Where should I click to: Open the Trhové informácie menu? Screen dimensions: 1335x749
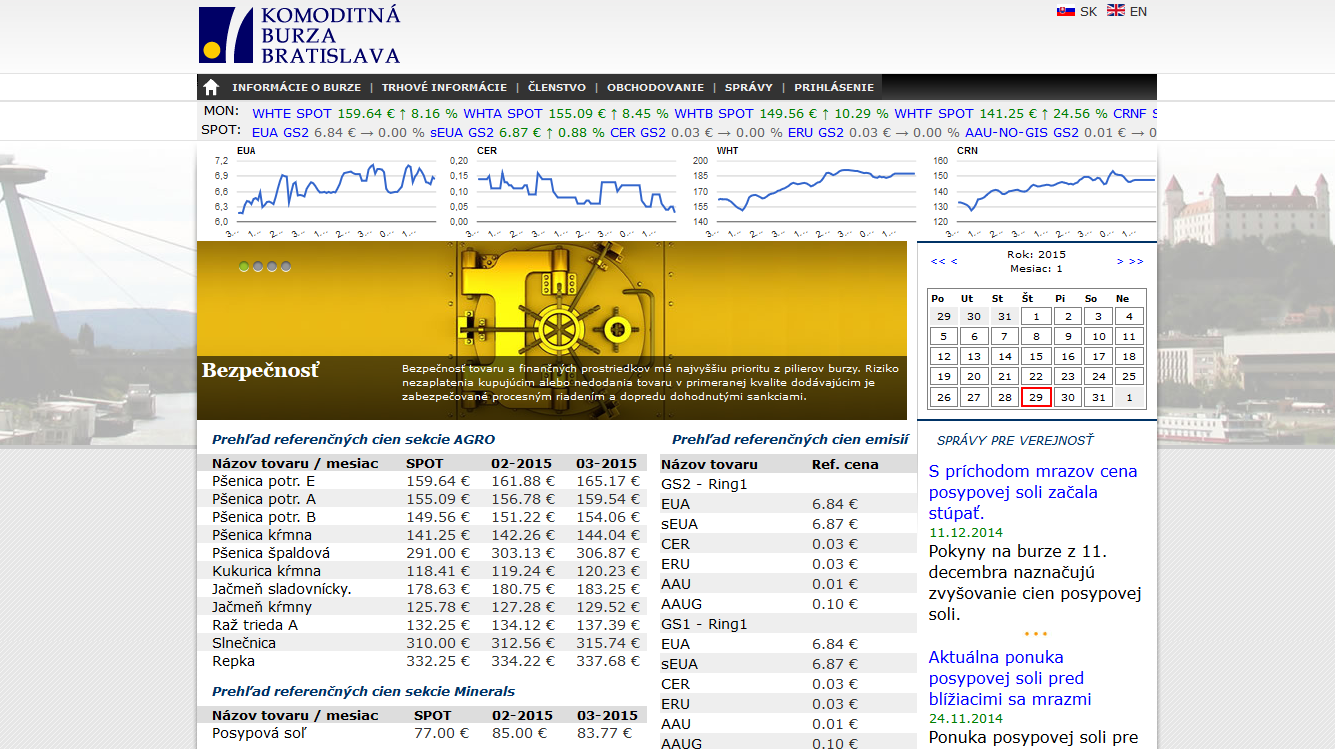(x=444, y=87)
